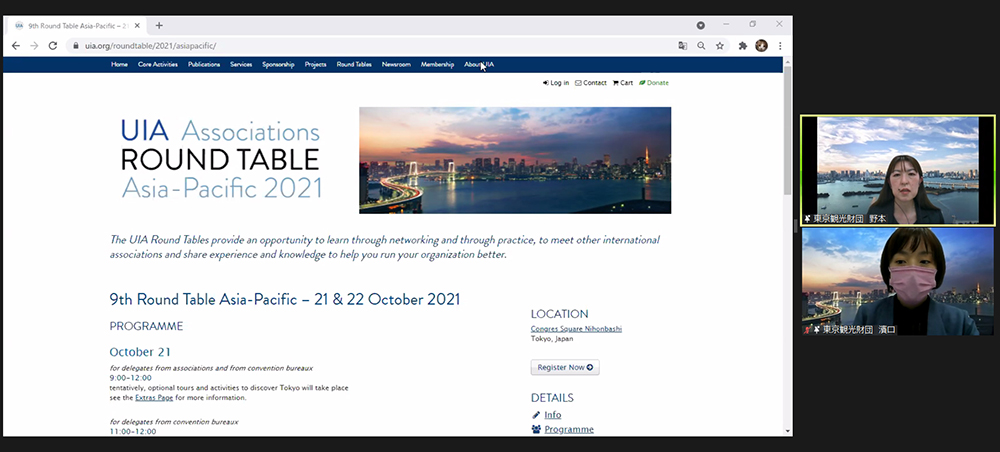This screenshot has height=452, width=1000.
Task: Open Congres Square Nihonbashi location link
Action: 576,329
